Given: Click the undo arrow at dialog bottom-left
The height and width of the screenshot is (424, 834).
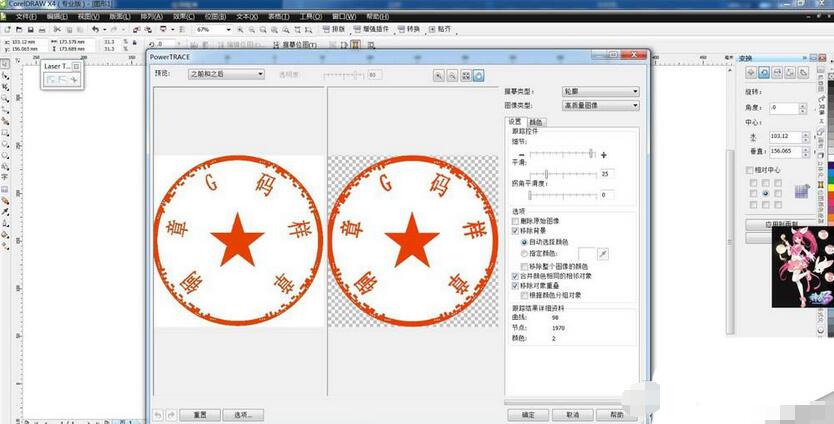Looking at the screenshot, I should tap(159, 414).
